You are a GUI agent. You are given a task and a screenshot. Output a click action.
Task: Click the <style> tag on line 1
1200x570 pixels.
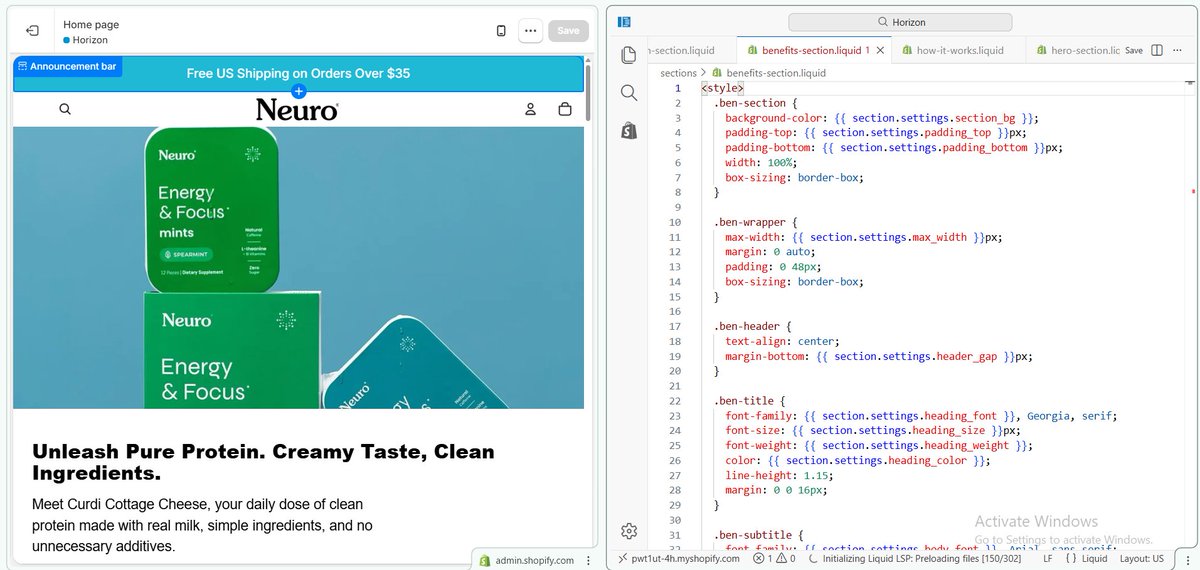click(x=721, y=88)
